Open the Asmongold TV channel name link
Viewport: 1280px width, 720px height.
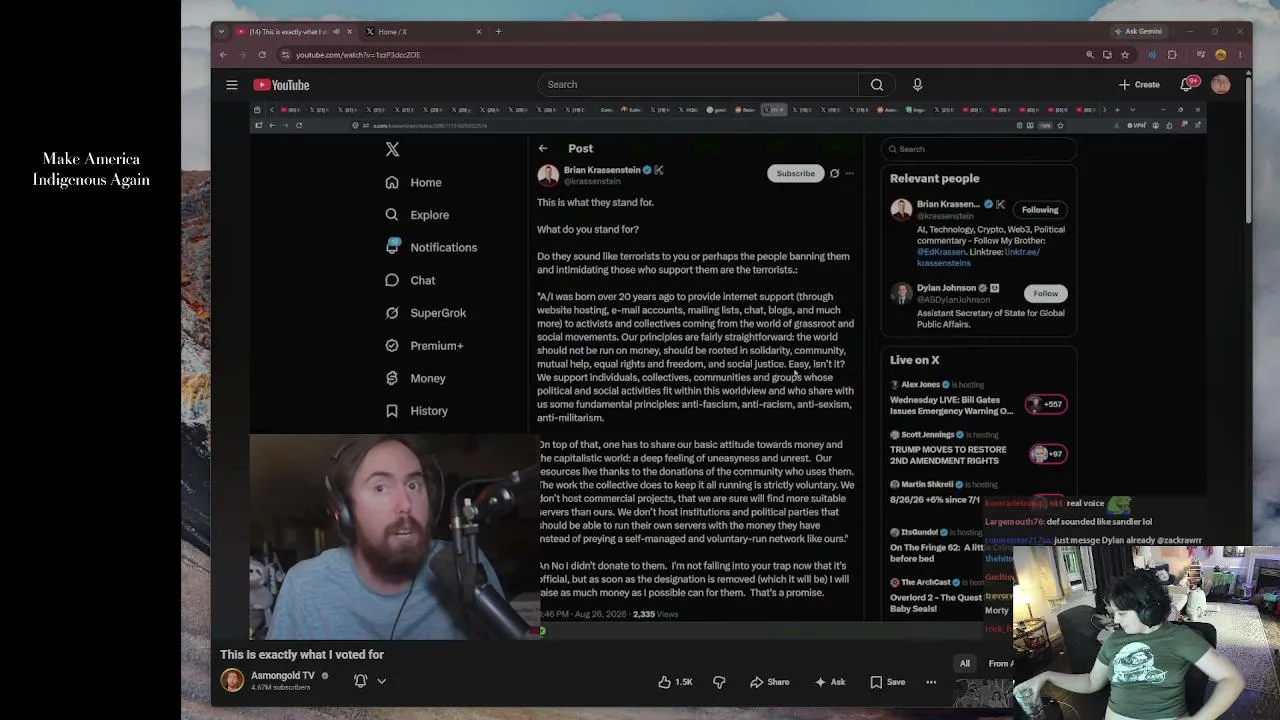(283, 676)
